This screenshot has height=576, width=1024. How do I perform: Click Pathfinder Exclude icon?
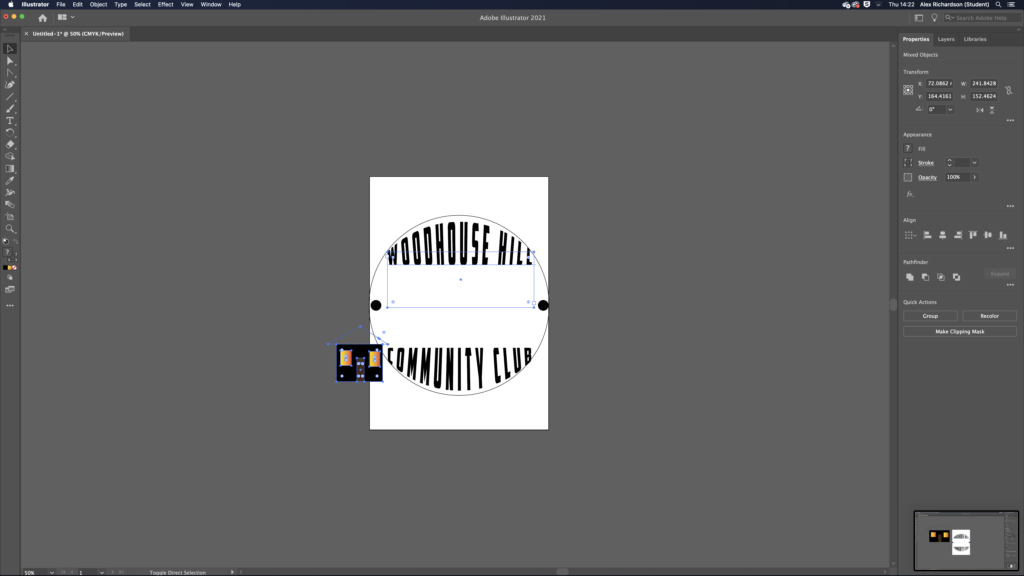tap(957, 277)
